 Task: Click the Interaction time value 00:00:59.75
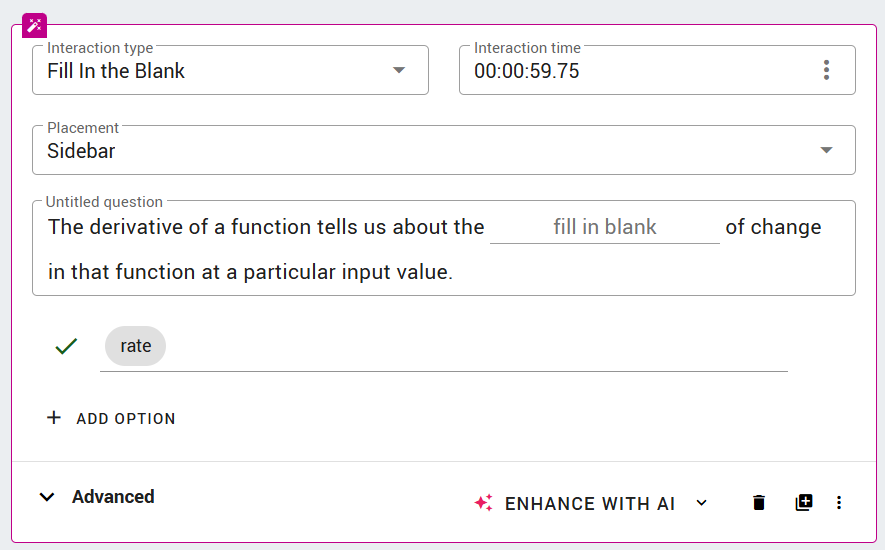(x=527, y=71)
